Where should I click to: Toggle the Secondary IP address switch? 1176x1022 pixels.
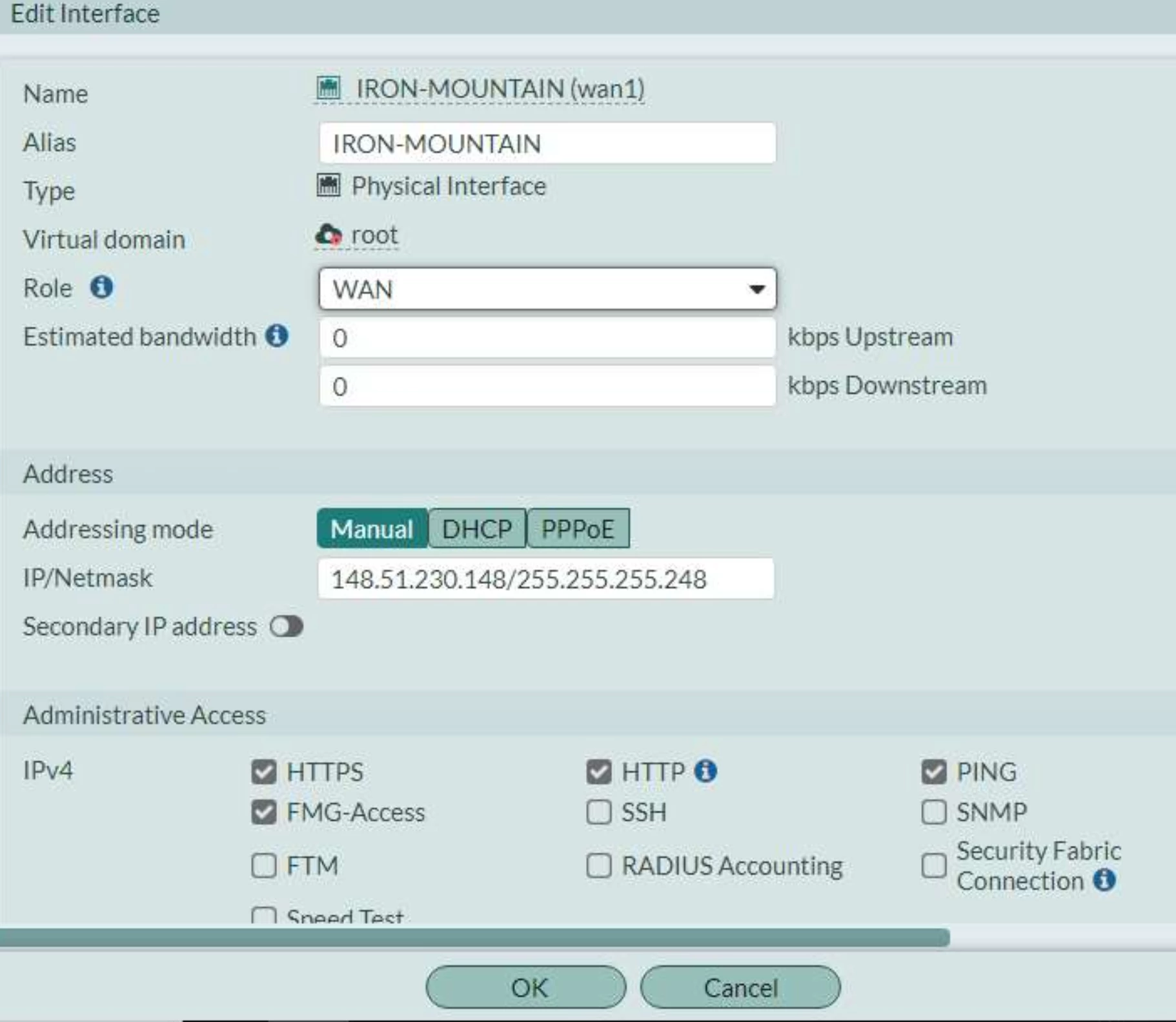pyautogui.click(x=287, y=626)
